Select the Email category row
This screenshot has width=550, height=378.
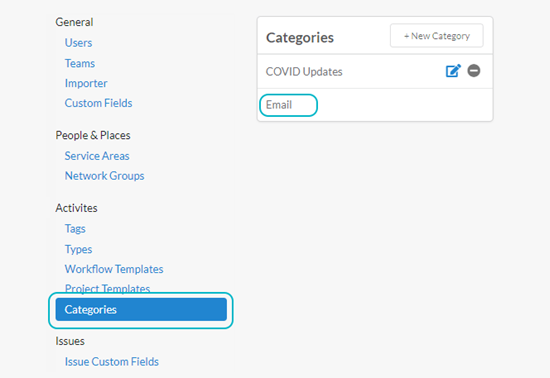[x=375, y=105]
